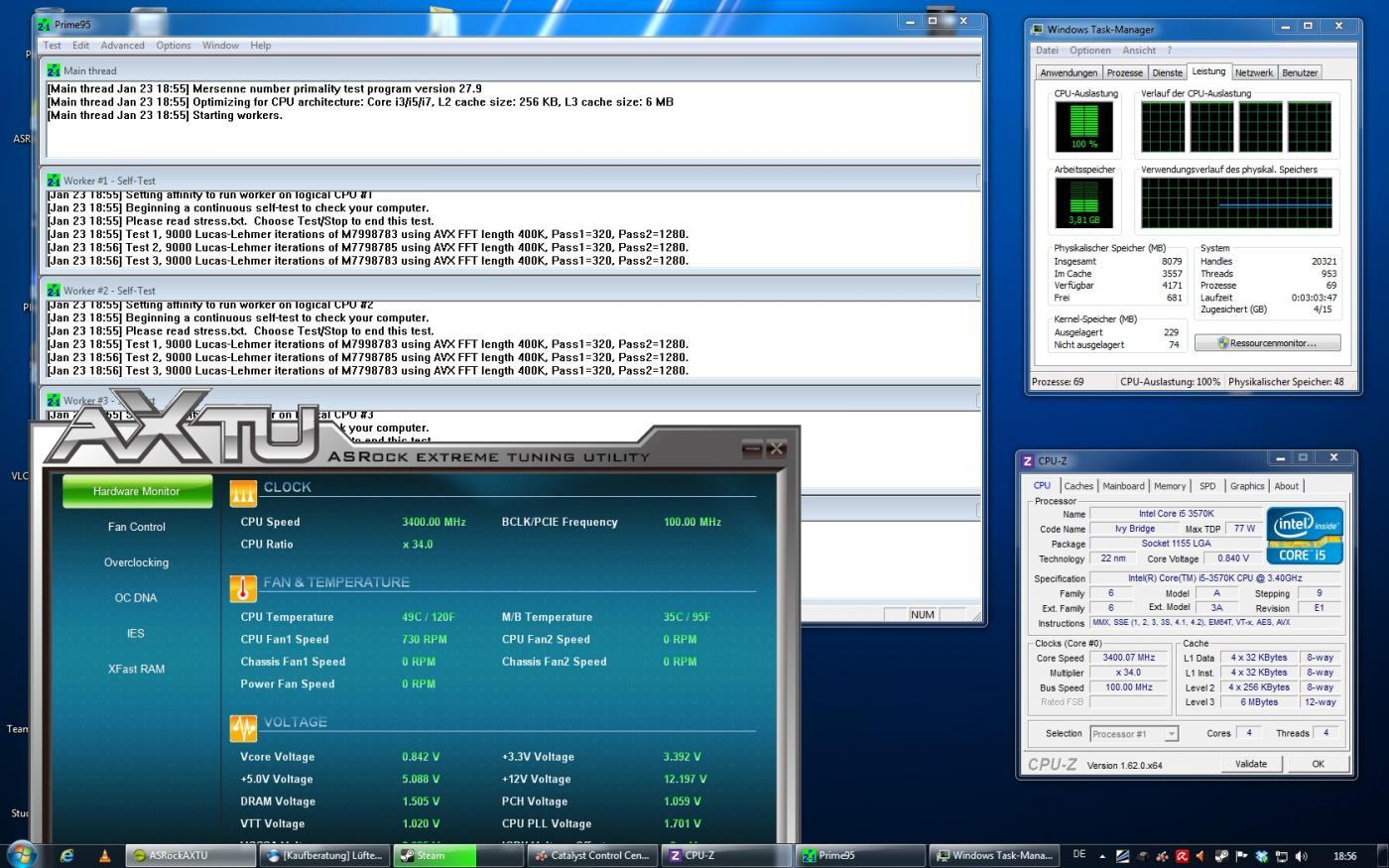
Task: Open the volume control in the system tray
Action: pos(1301,855)
